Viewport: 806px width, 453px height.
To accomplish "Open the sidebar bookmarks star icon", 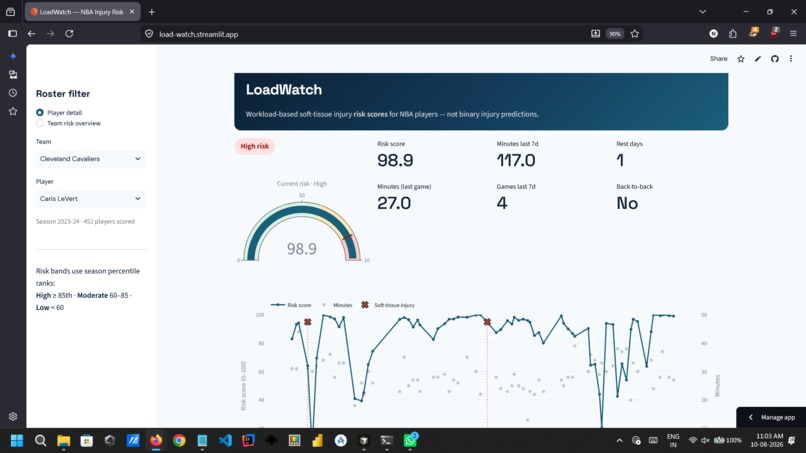I will [x=13, y=112].
